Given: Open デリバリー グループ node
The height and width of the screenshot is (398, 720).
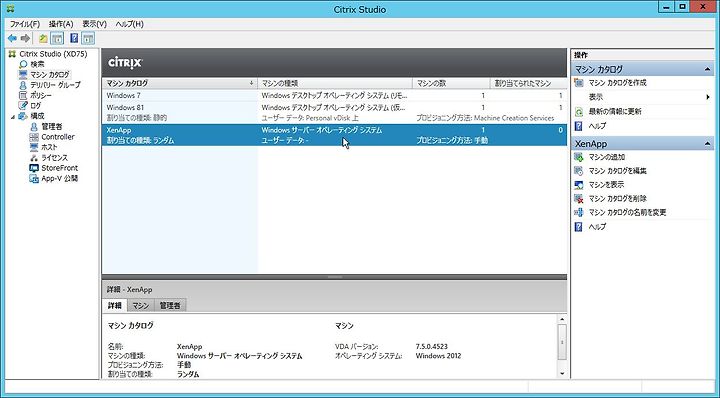Looking at the screenshot, I should [55, 85].
